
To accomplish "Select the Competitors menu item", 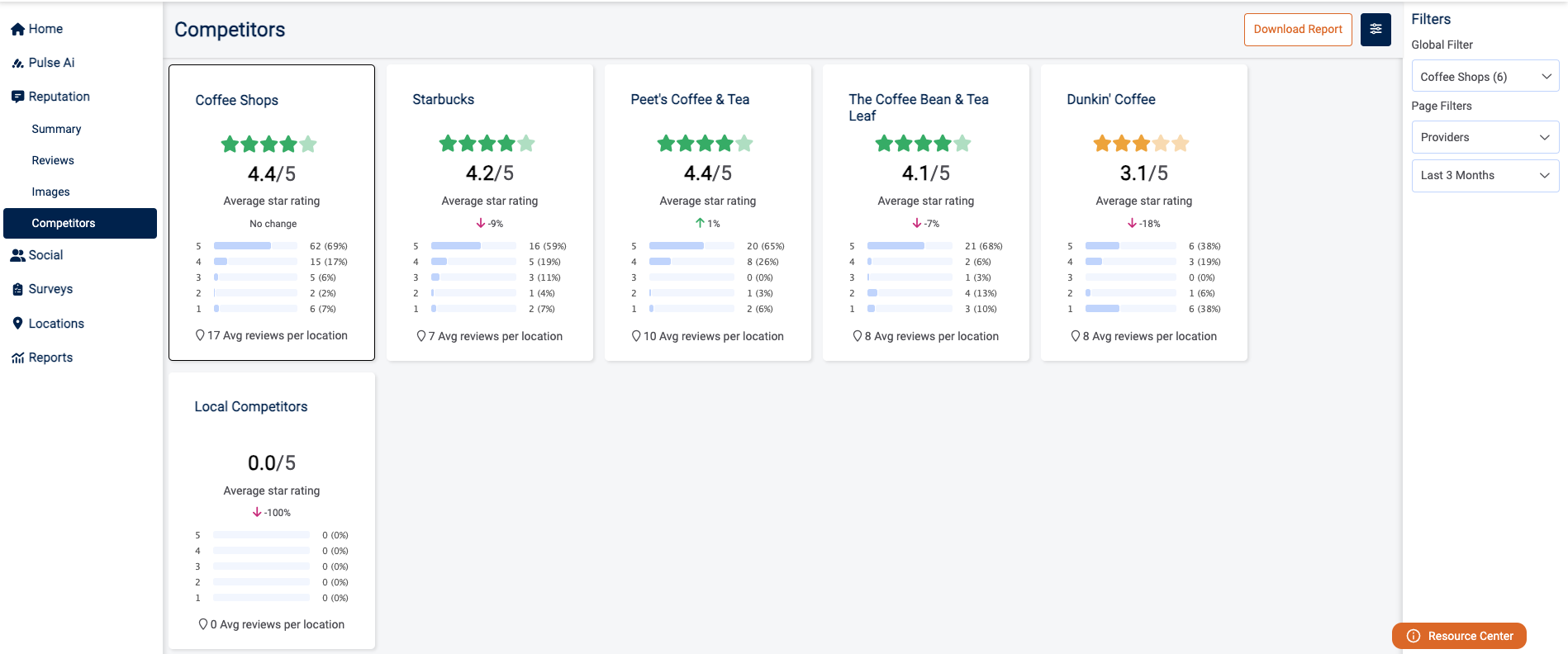I will pos(80,223).
